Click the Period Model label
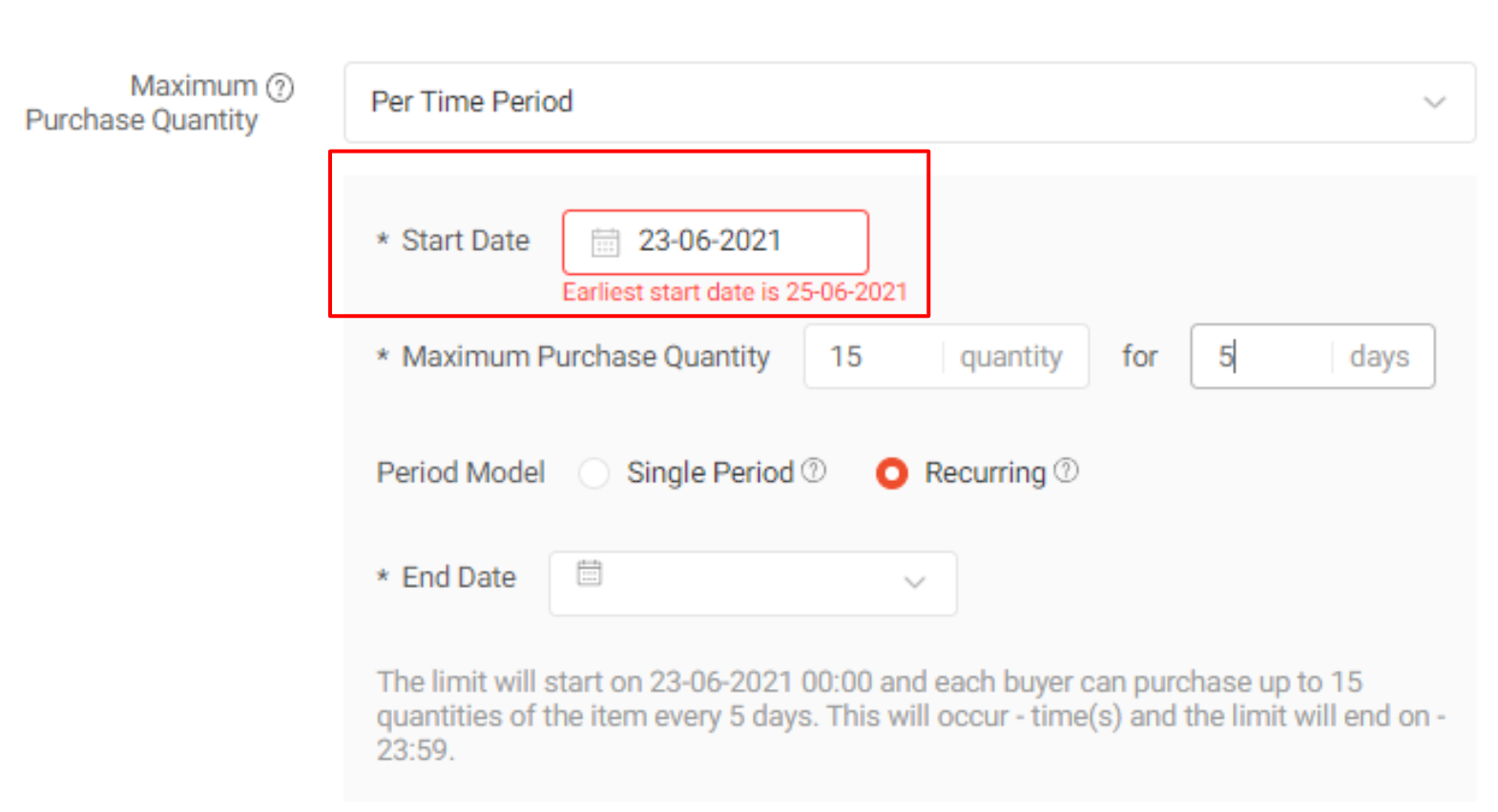This screenshot has height=812, width=1498. tap(461, 471)
